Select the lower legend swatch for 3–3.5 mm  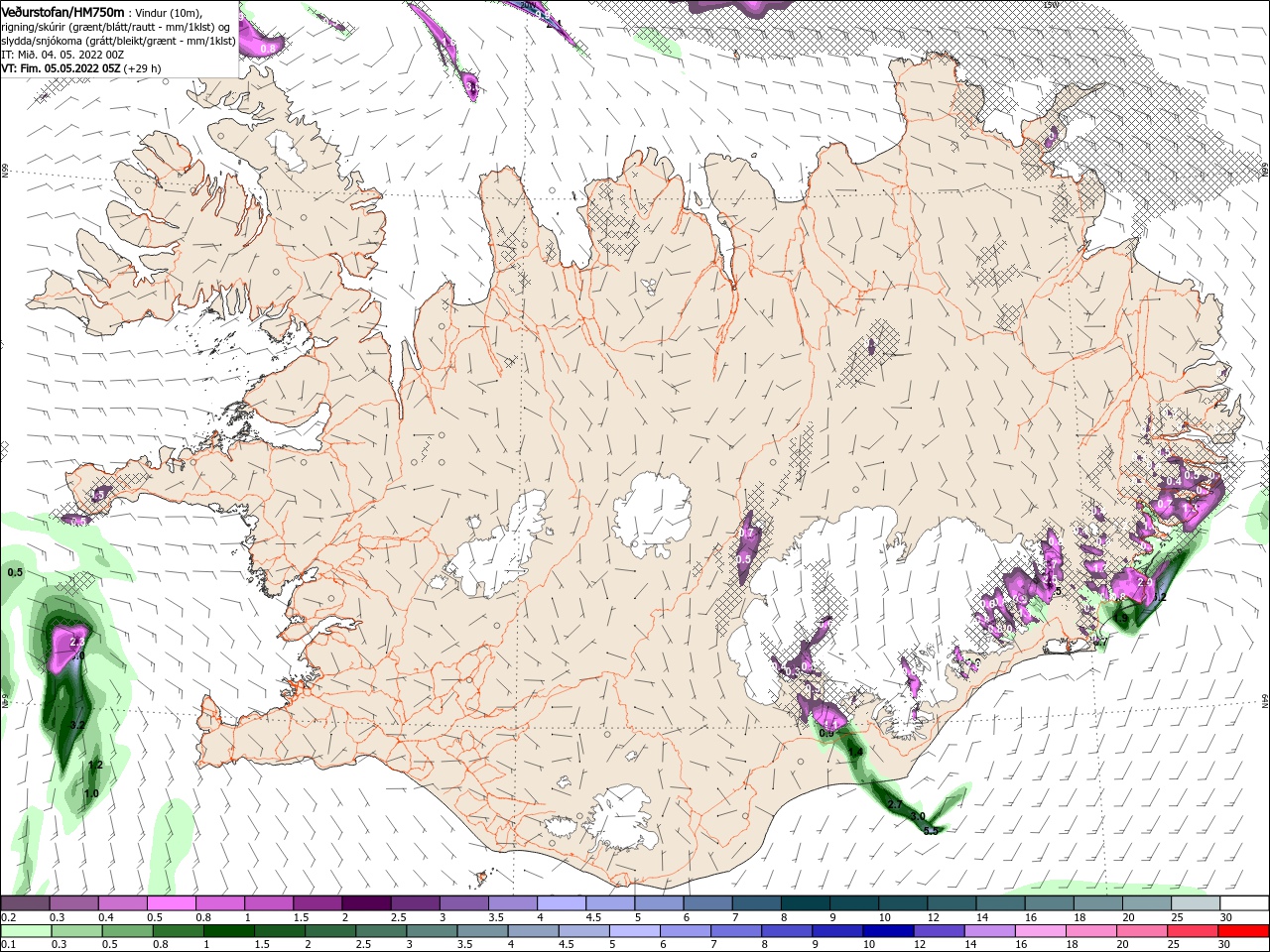click(x=431, y=931)
